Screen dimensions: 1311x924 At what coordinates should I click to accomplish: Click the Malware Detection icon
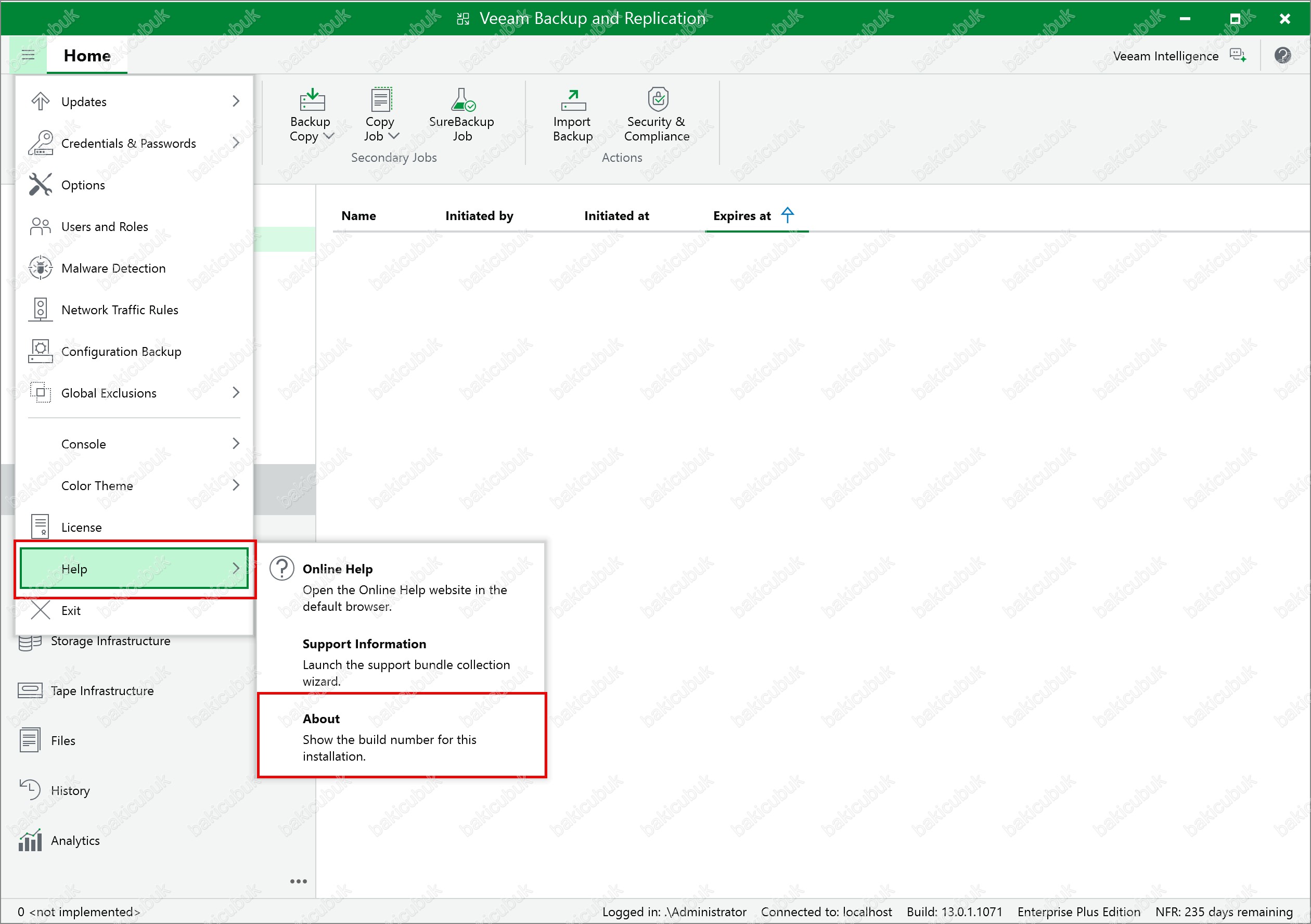pos(41,268)
